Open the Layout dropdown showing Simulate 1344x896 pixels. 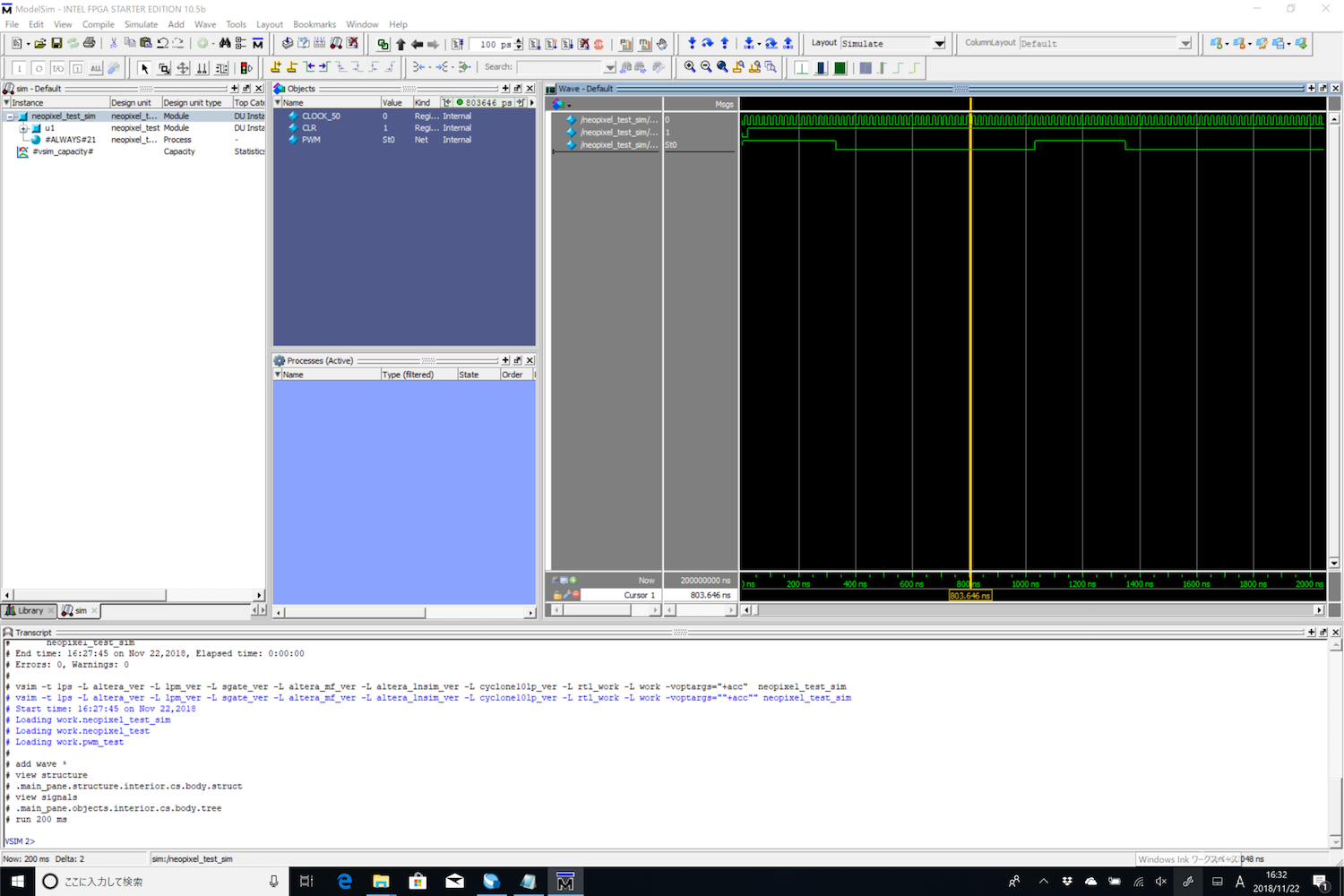pos(939,43)
